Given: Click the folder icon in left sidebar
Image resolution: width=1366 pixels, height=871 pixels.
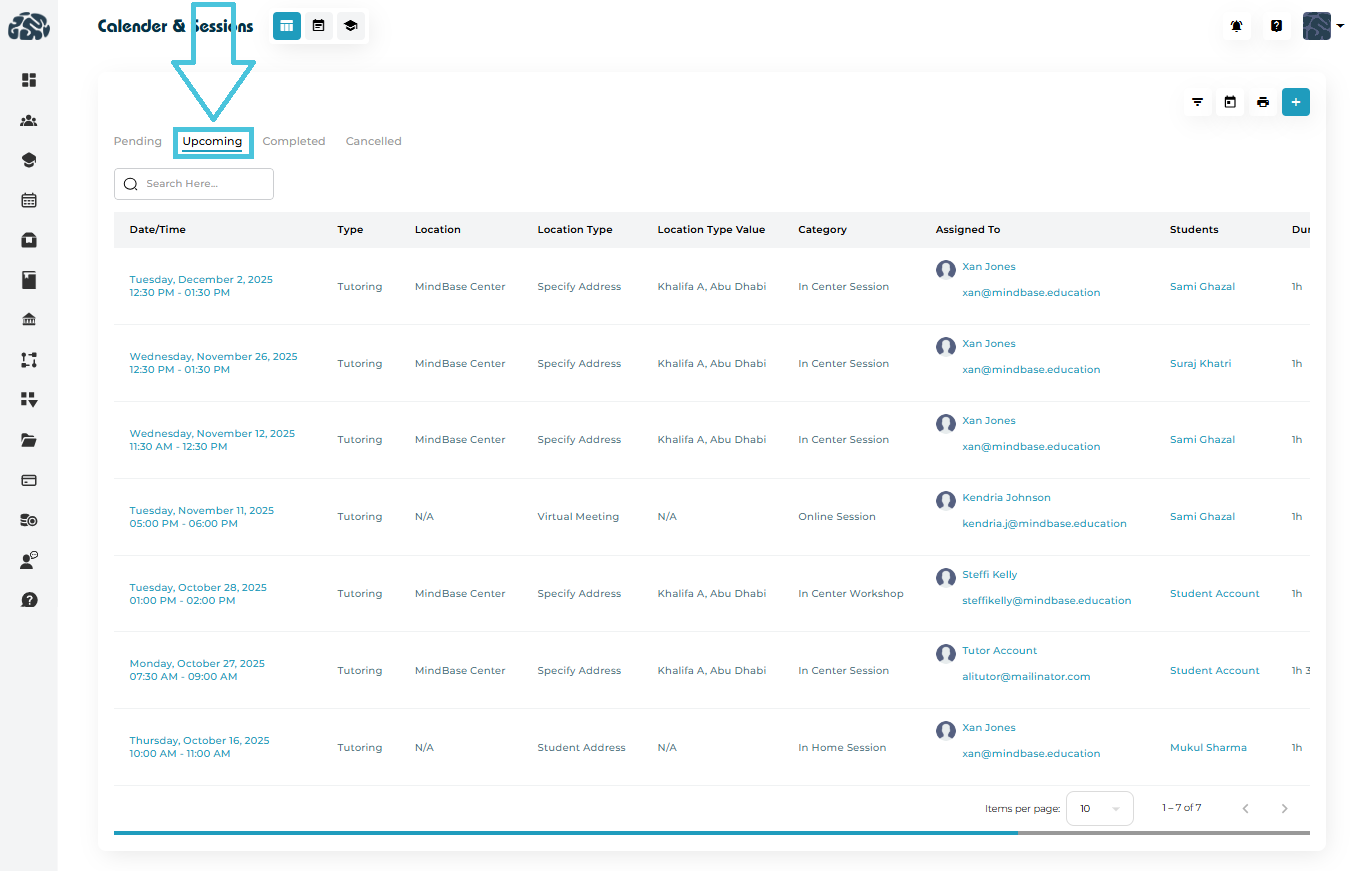Looking at the screenshot, I should coord(29,440).
